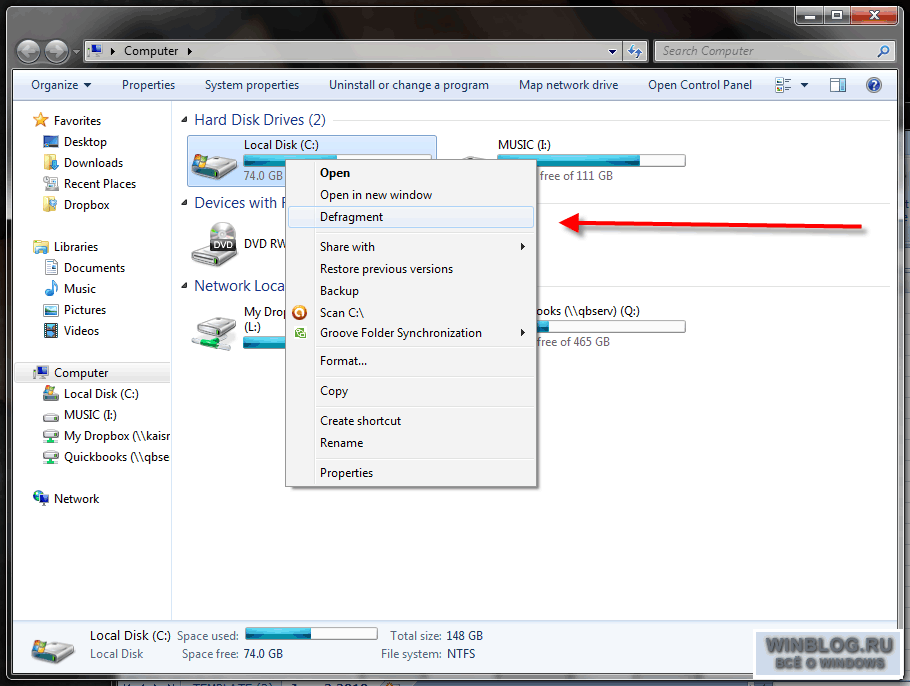Expand the Groove Folder Synchronization submenu arrow
910x686 pixels.
click(x=523, y=333)
